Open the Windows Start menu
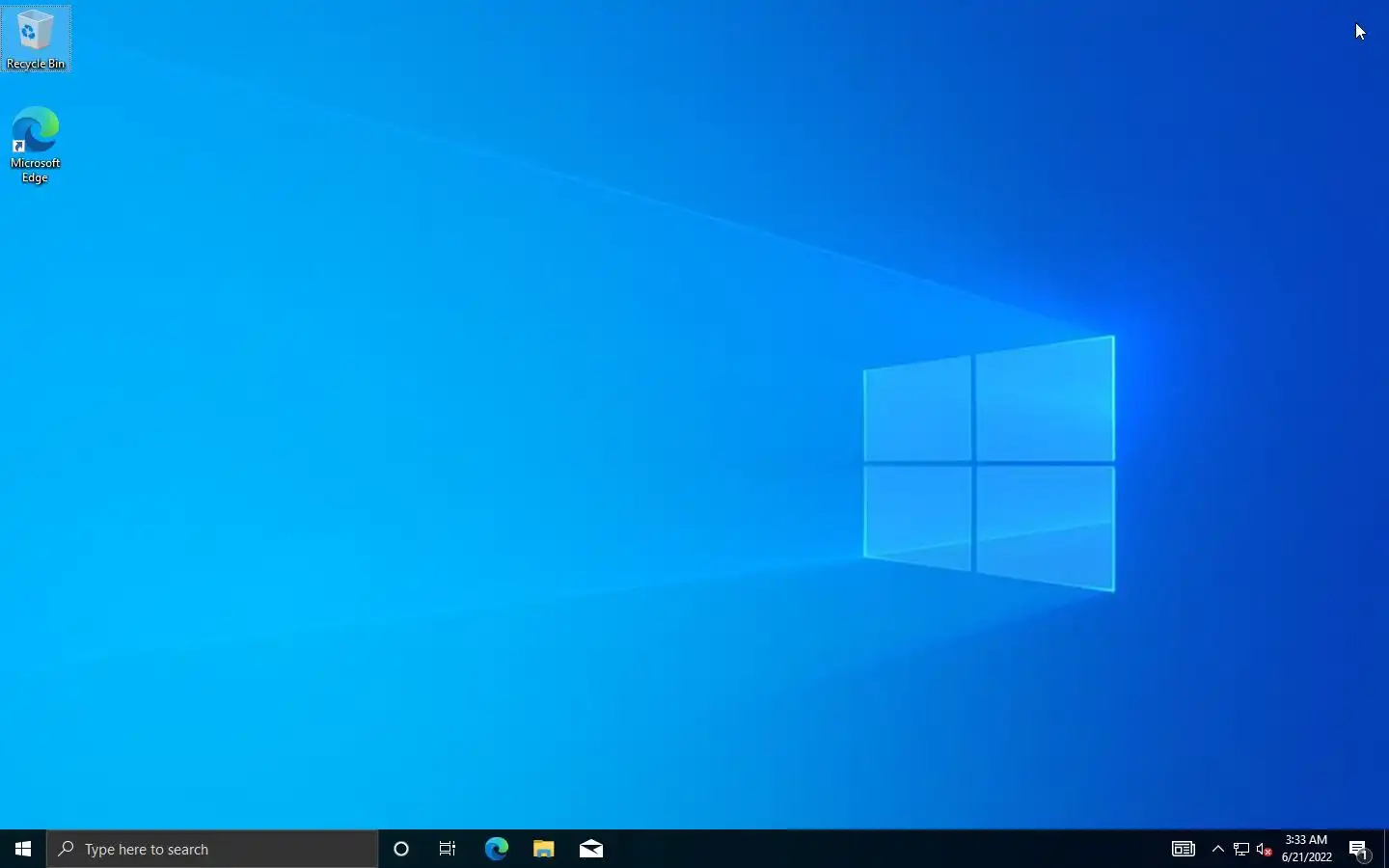1389x868 pixels. pos(23,849)
